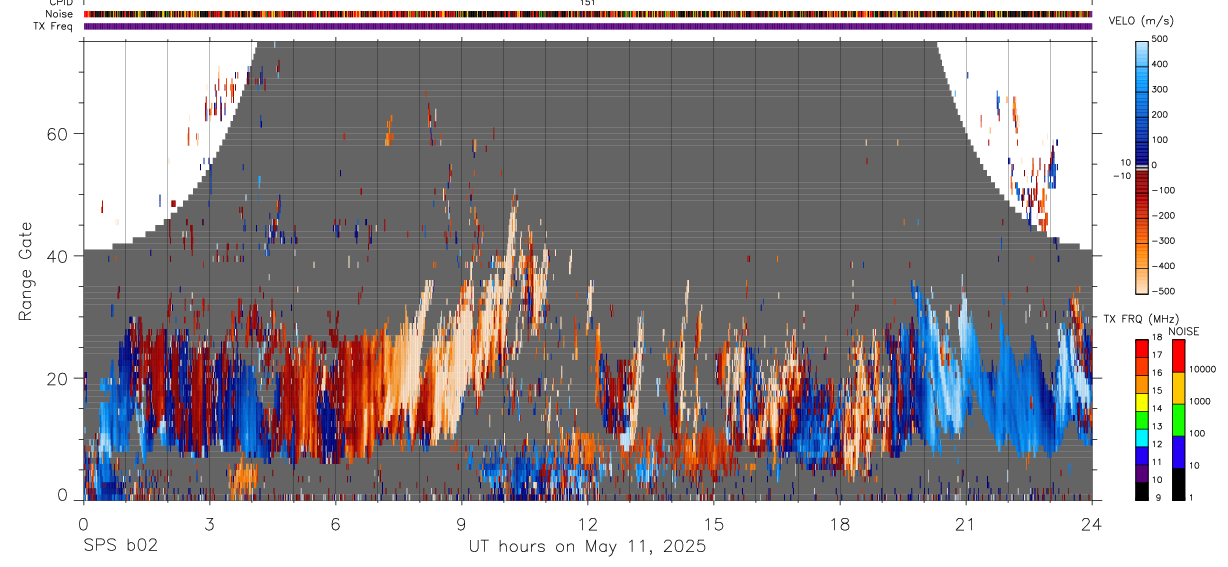Click the 16 label on TX FRQ legend
The image size is (1228, 567).
1158,373
